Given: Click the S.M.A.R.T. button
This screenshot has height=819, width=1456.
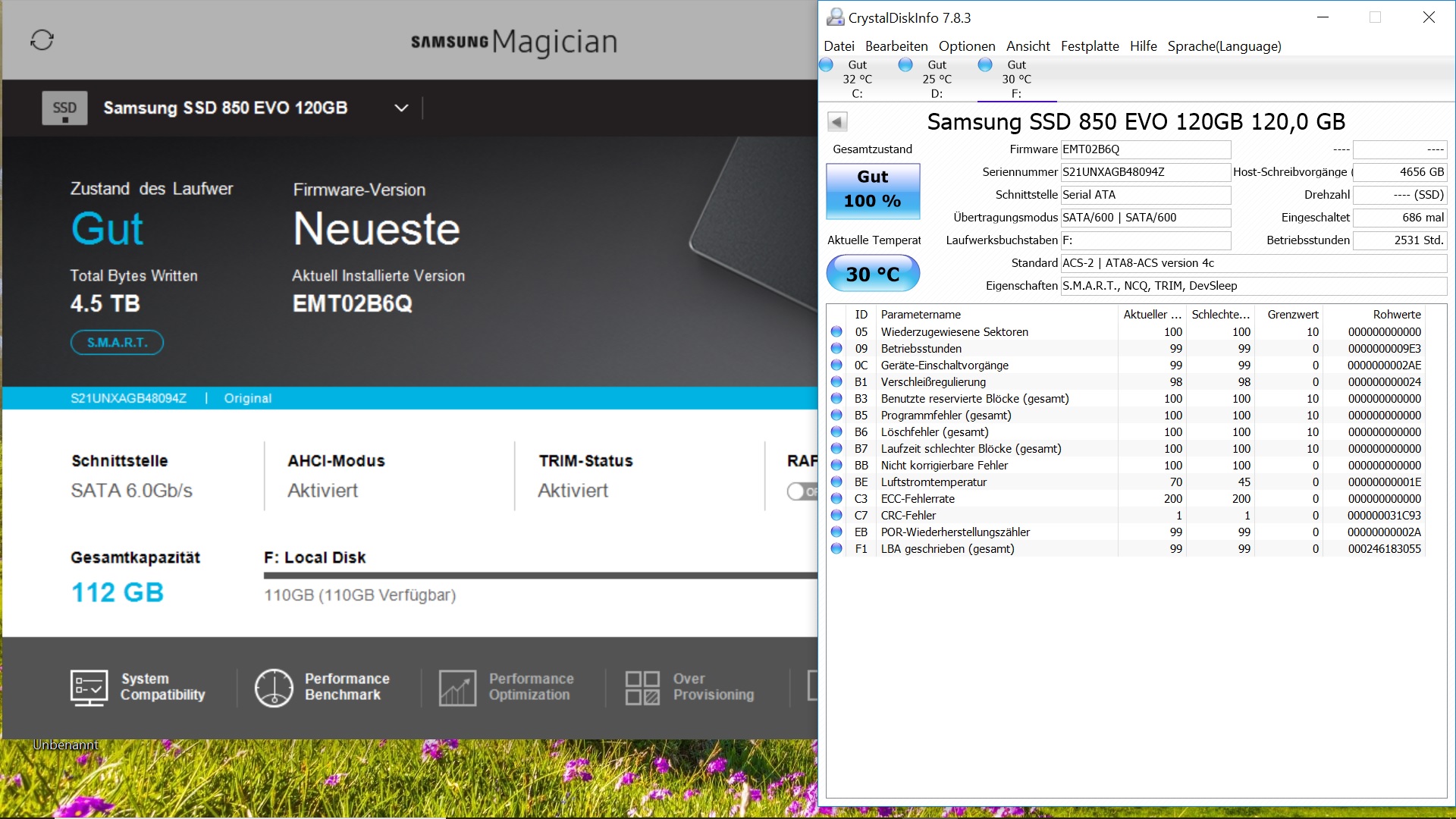Looking at the screenshot, I should point(117,343).
